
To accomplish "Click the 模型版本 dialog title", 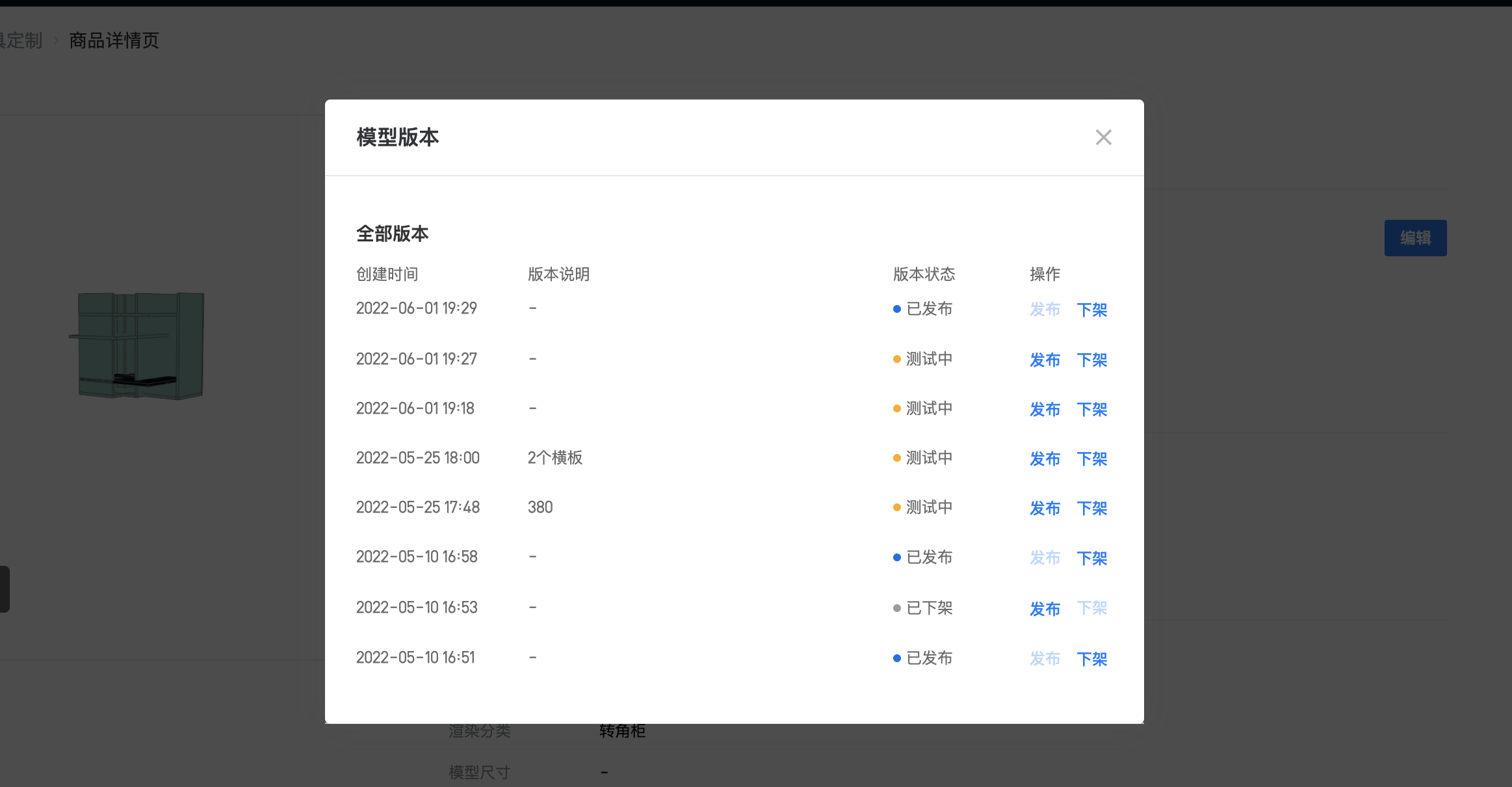I will coord(398,137).
